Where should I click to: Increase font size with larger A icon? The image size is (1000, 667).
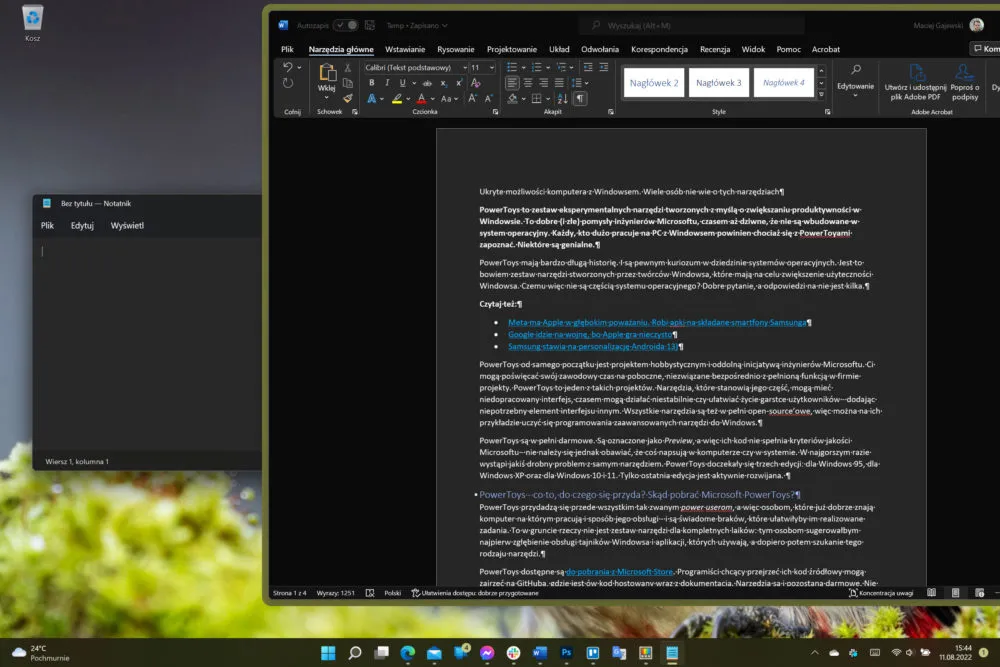coord(472,98)
